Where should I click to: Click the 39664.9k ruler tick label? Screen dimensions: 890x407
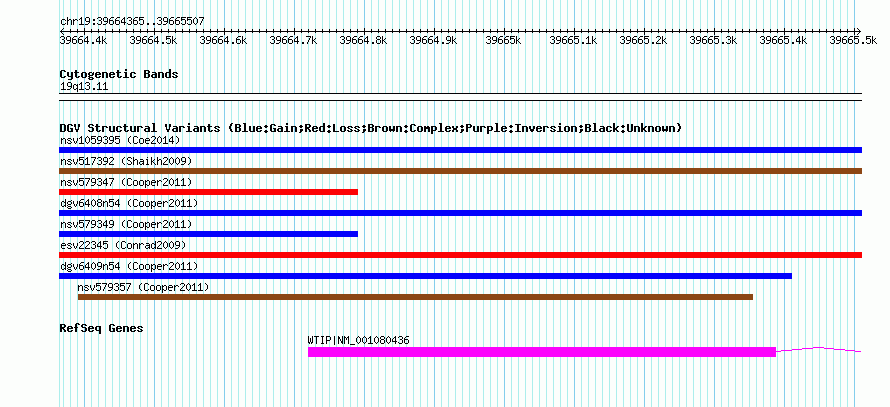433,40
